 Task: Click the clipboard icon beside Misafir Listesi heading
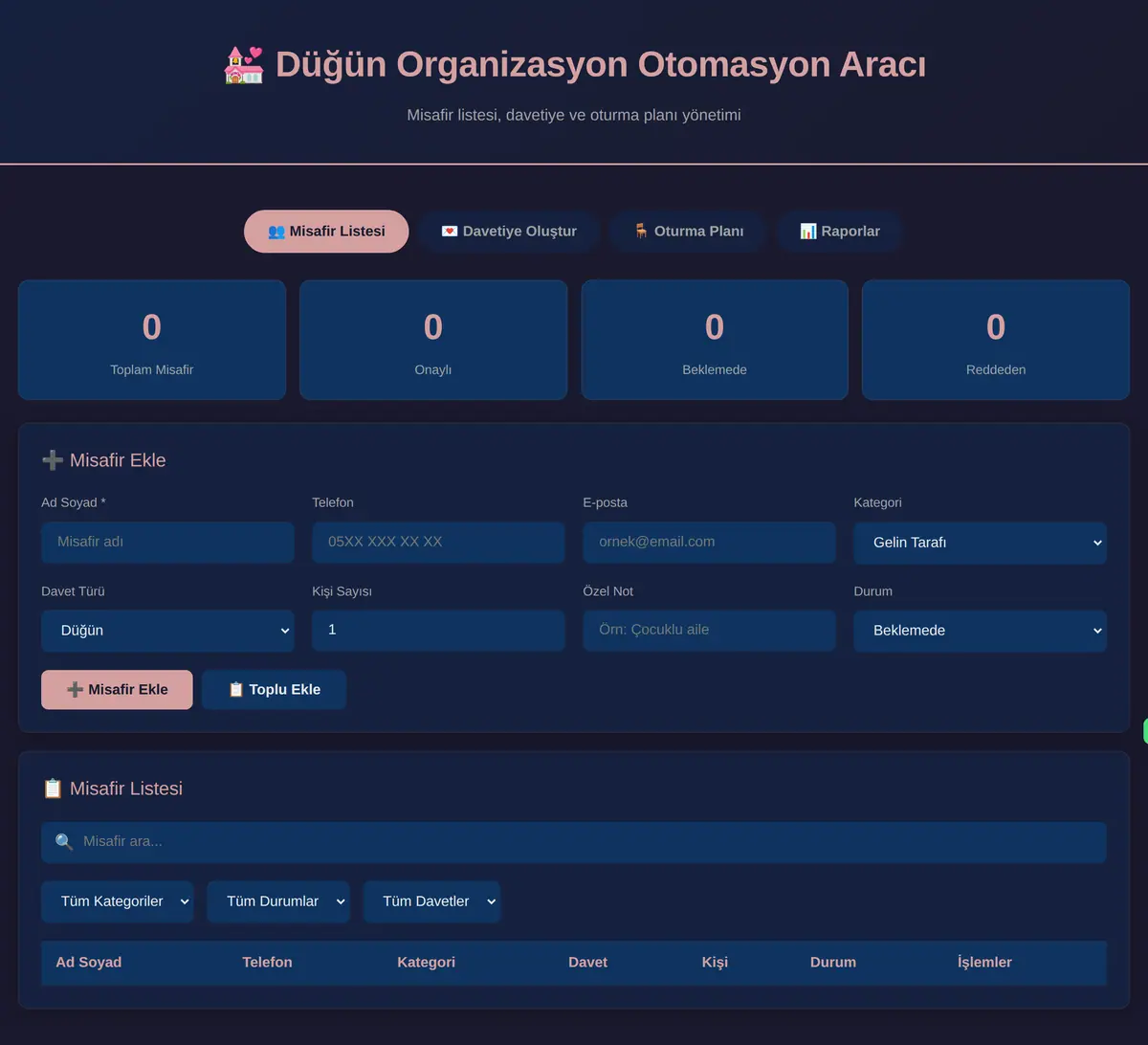[53, 789]
